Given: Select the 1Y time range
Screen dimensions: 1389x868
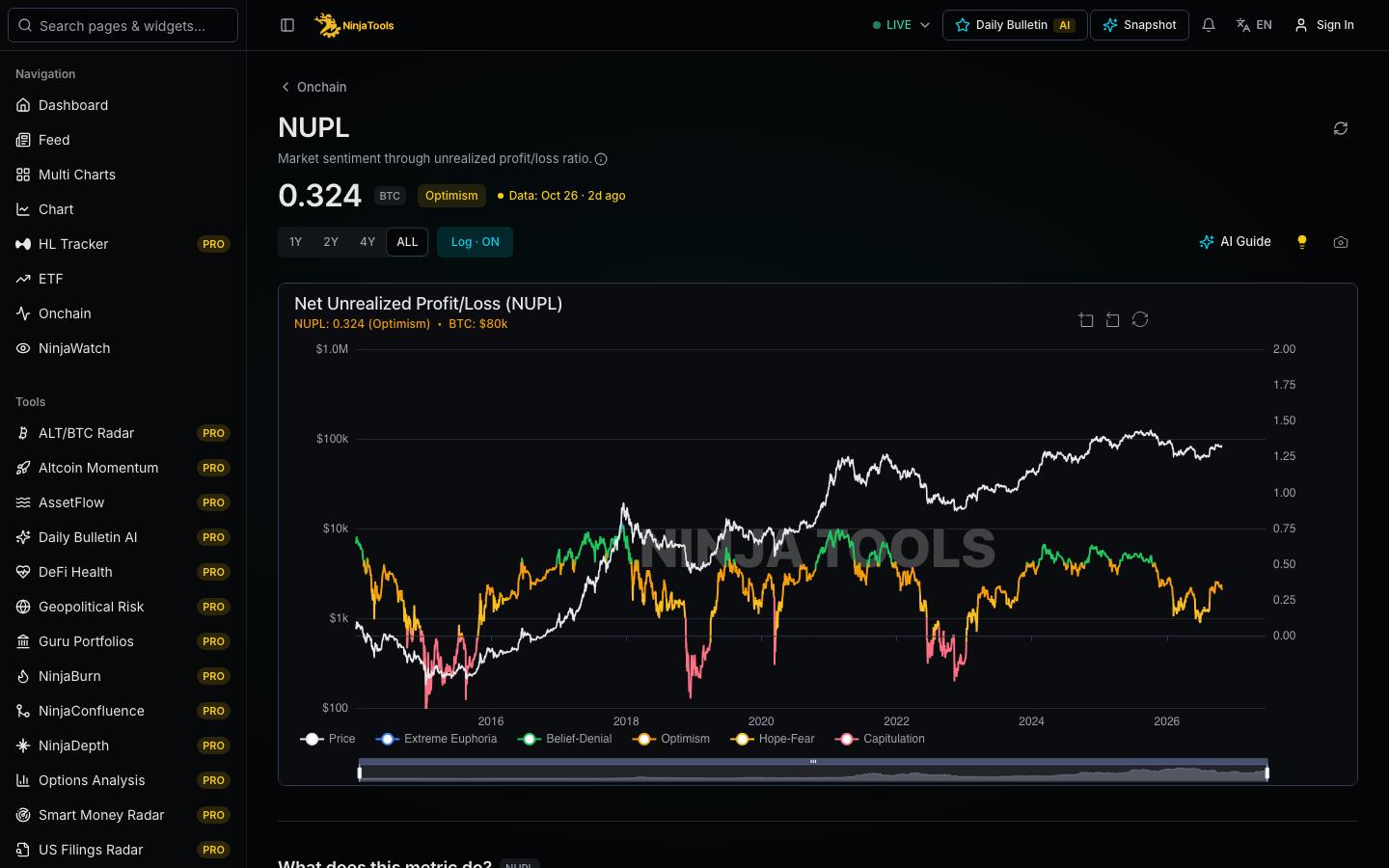Looking at the screenshot, I should (x=295, y=242).
